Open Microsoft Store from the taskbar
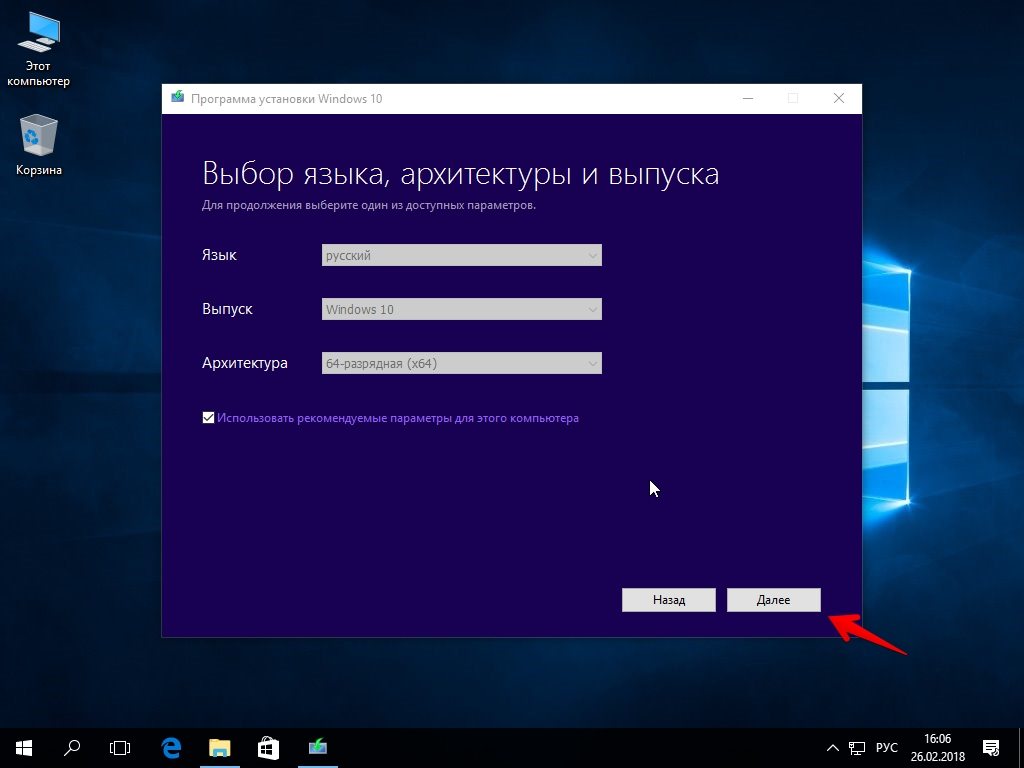Viewport: 1024px width, 768px height. [x=268, y=748]
